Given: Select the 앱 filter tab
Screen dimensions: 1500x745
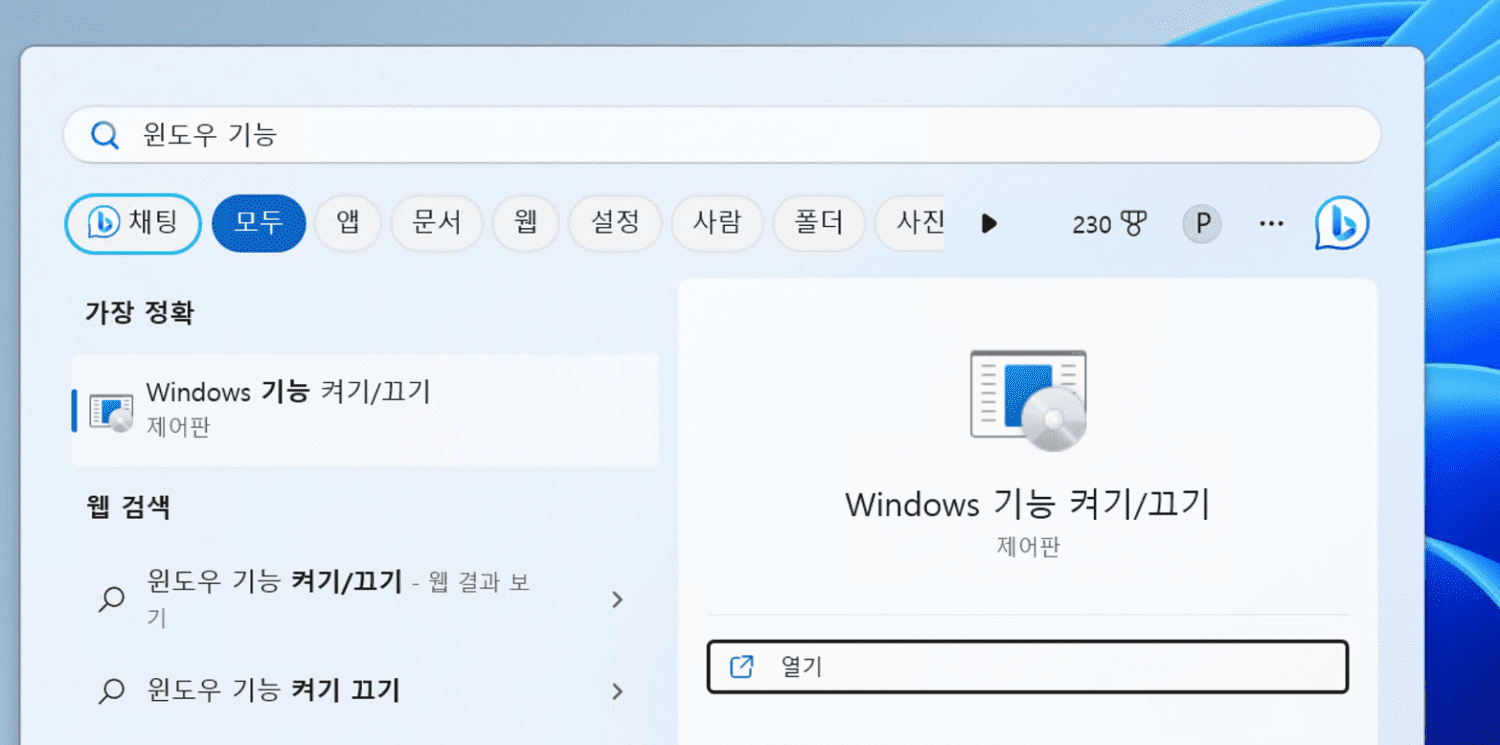Looking at the screenshot, I should coord(348,222).
